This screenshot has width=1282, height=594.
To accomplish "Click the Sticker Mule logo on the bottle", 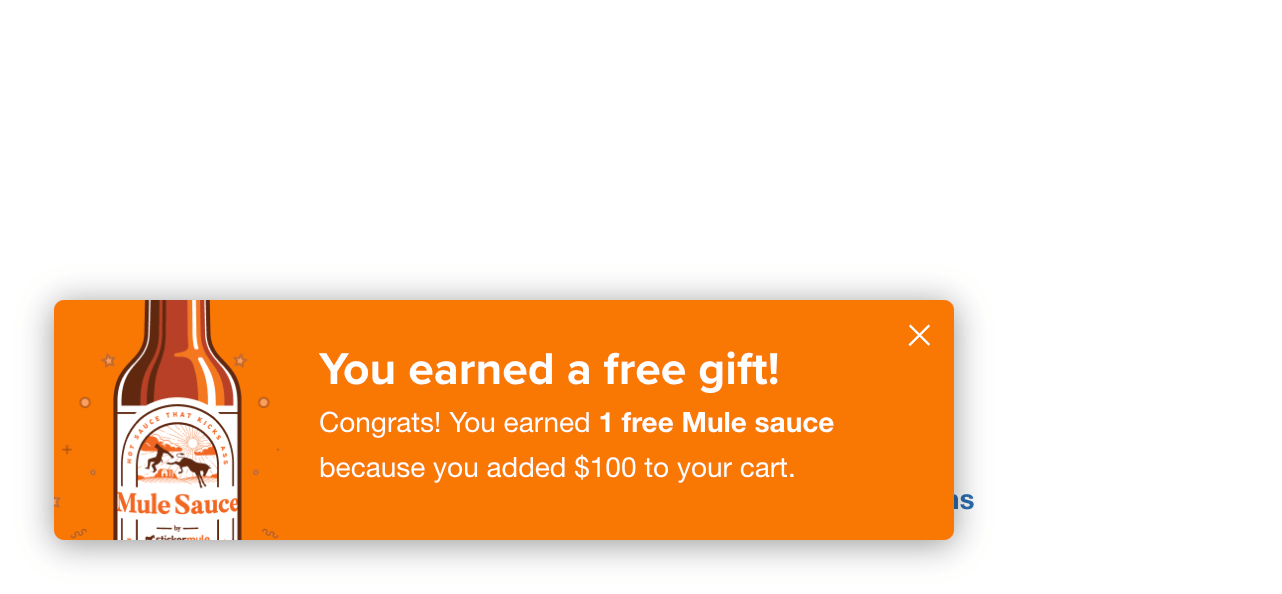I will coord(178,537).
